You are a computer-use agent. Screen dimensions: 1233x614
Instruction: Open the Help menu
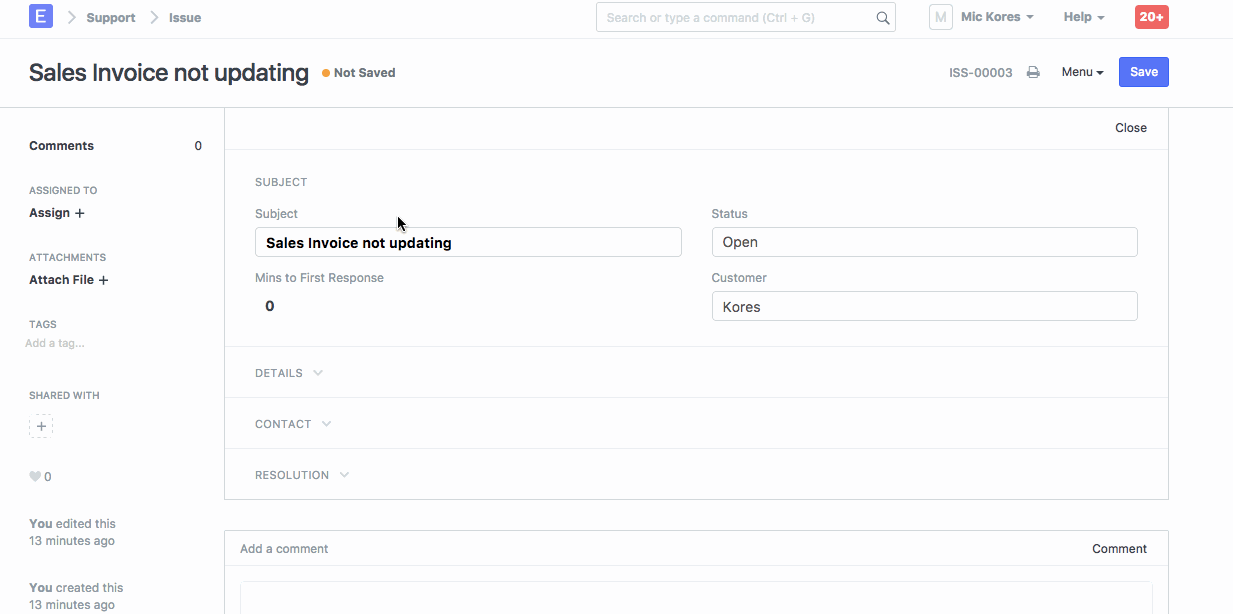pyautogui.click(x=1083, y=17)
